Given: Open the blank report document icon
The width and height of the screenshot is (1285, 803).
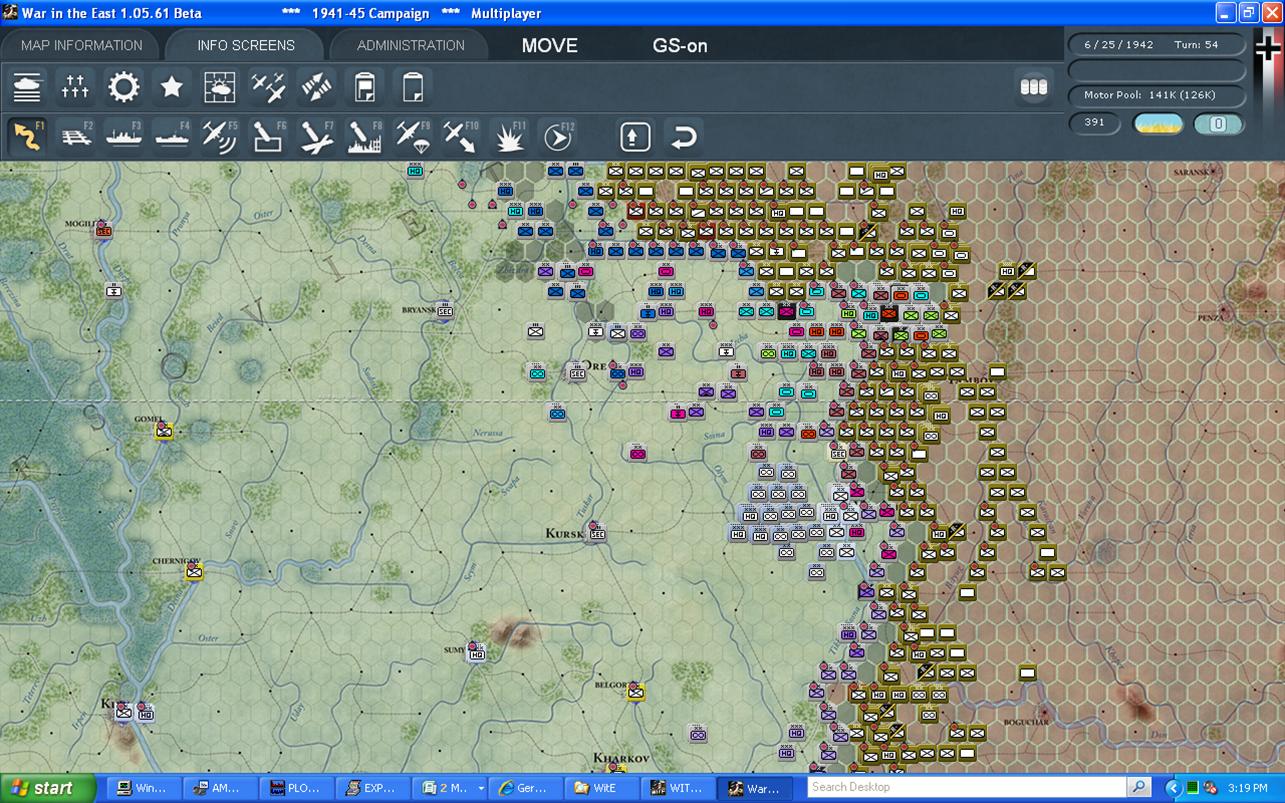Looking at the screenshot, I should pyautogui.click(x=413, y=87).
